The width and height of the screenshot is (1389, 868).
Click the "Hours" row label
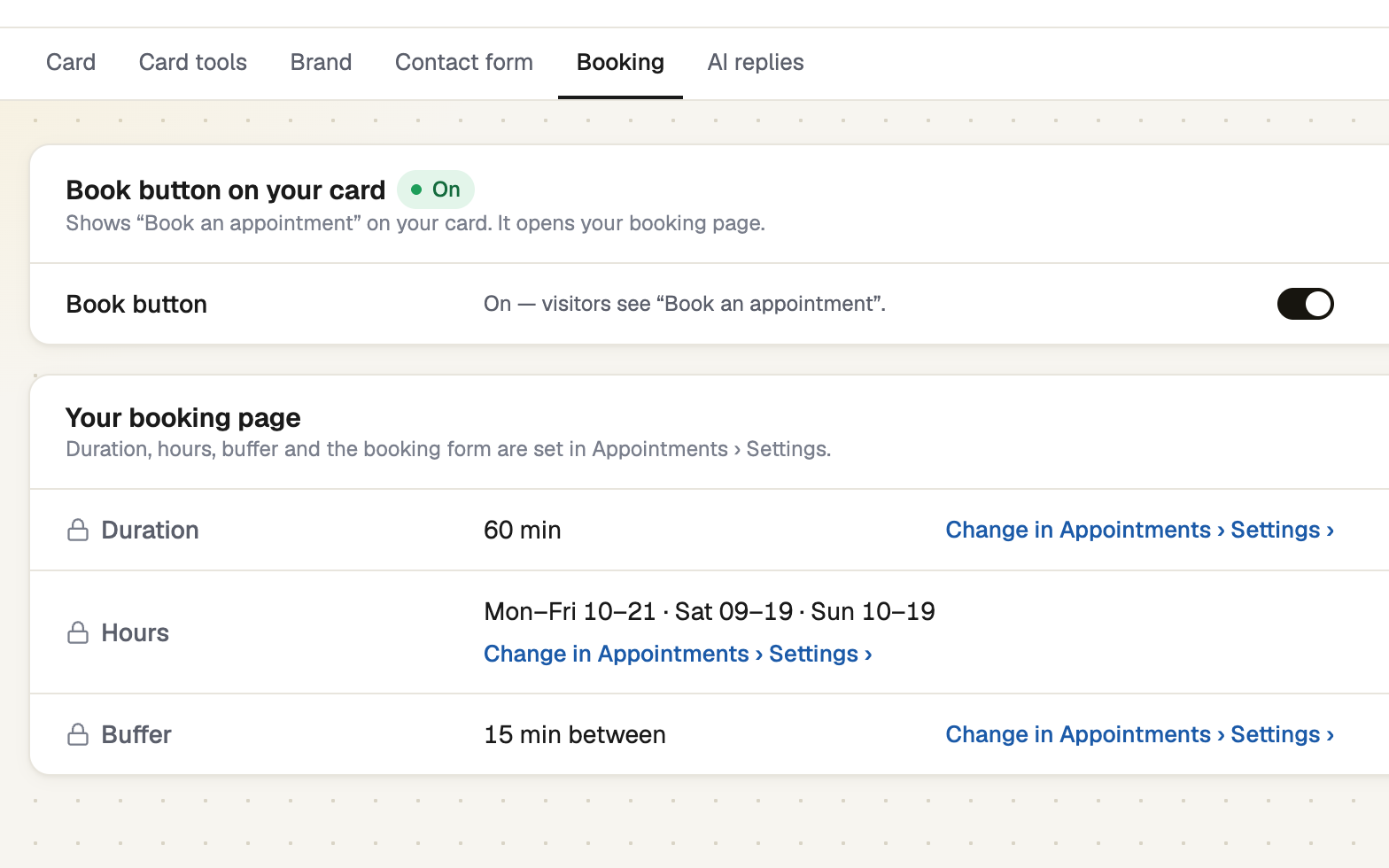135,632
